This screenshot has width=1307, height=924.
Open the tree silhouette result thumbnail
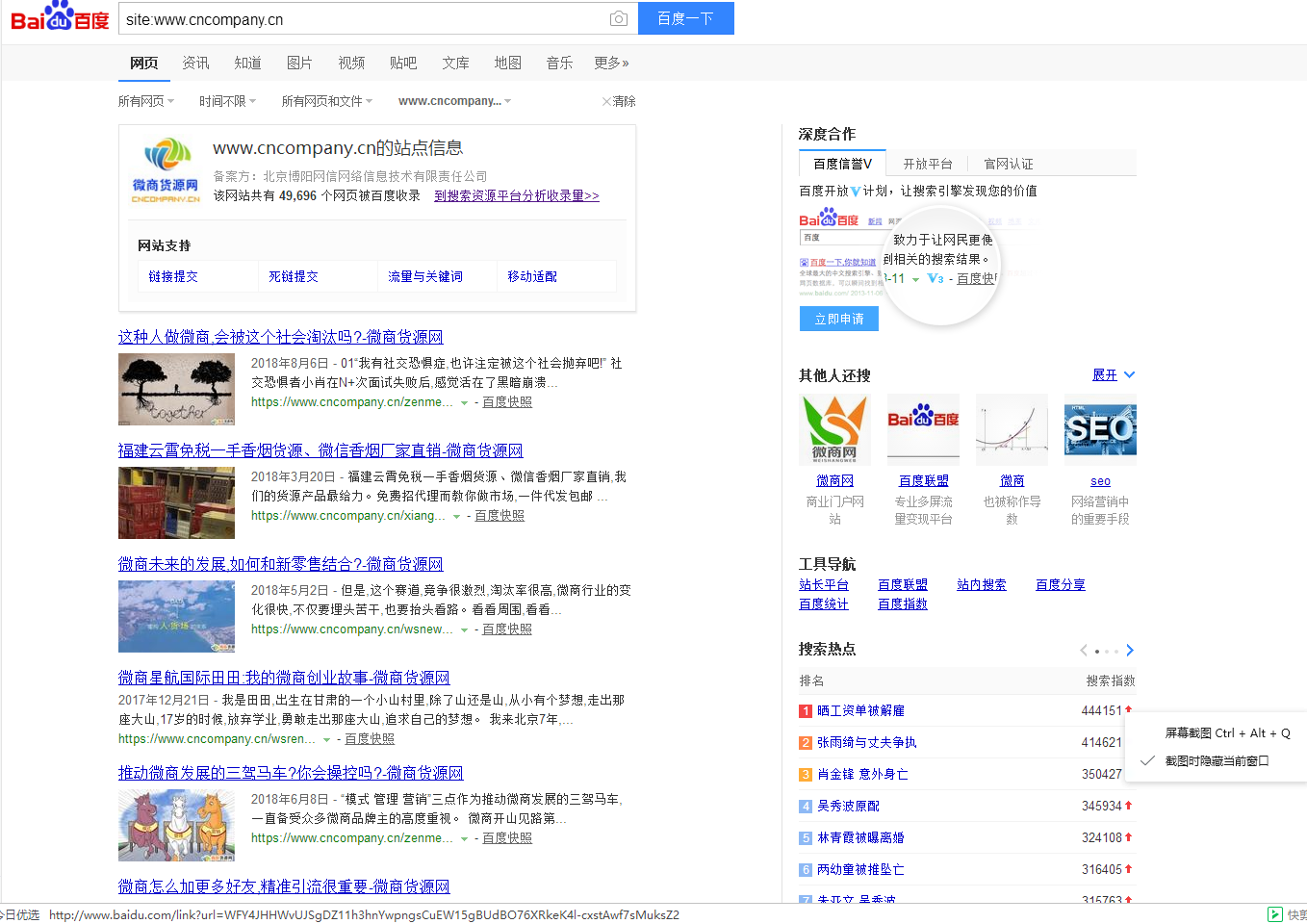pos(176,389)
